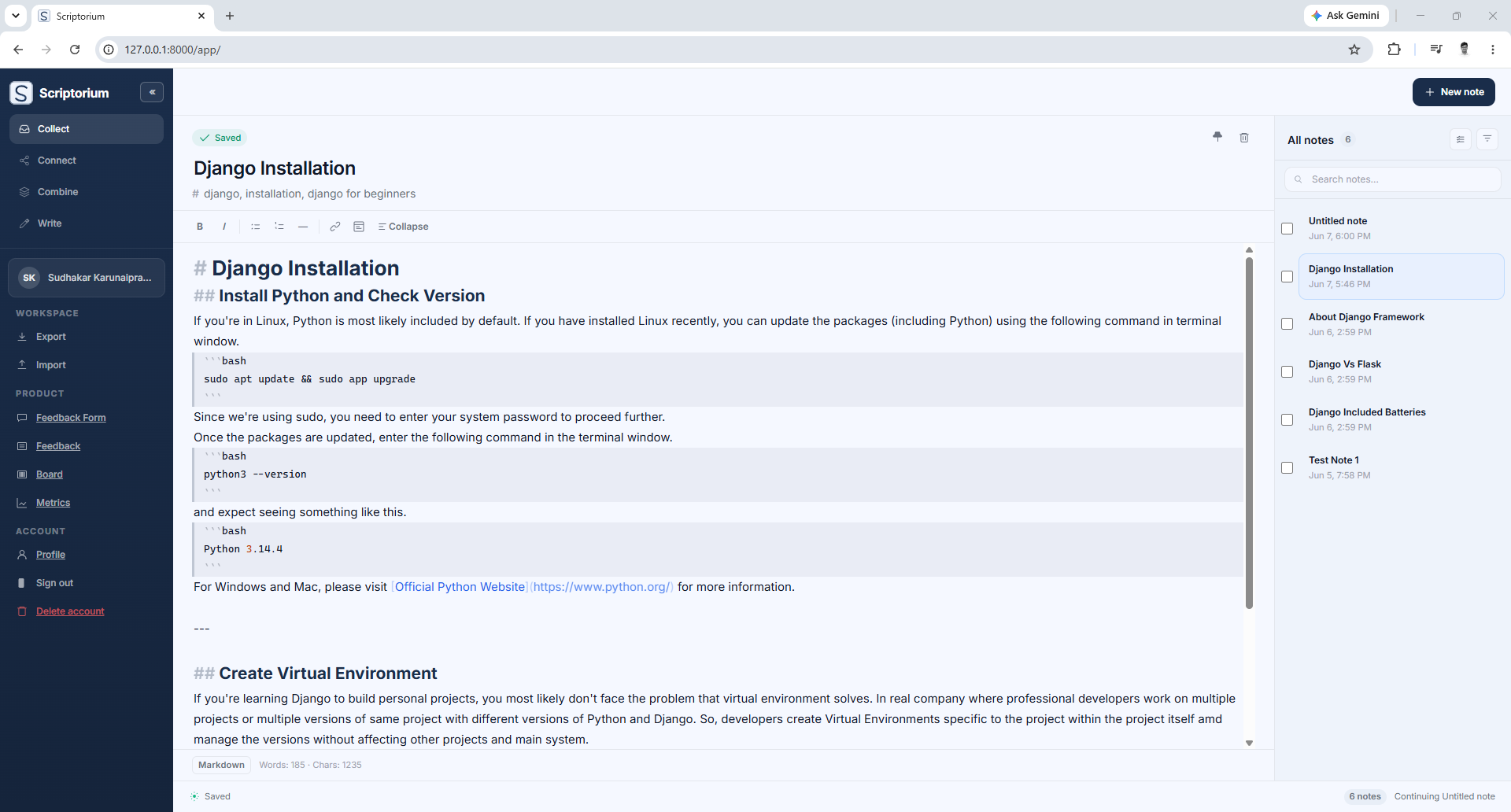Click the Saved status chip above title
The height and width of the screenshot is (812, 1511).
tap(220, 138)
